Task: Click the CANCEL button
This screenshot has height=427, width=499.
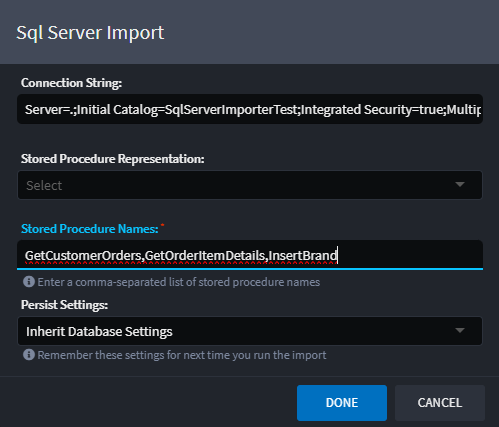Action: (440, 403)
